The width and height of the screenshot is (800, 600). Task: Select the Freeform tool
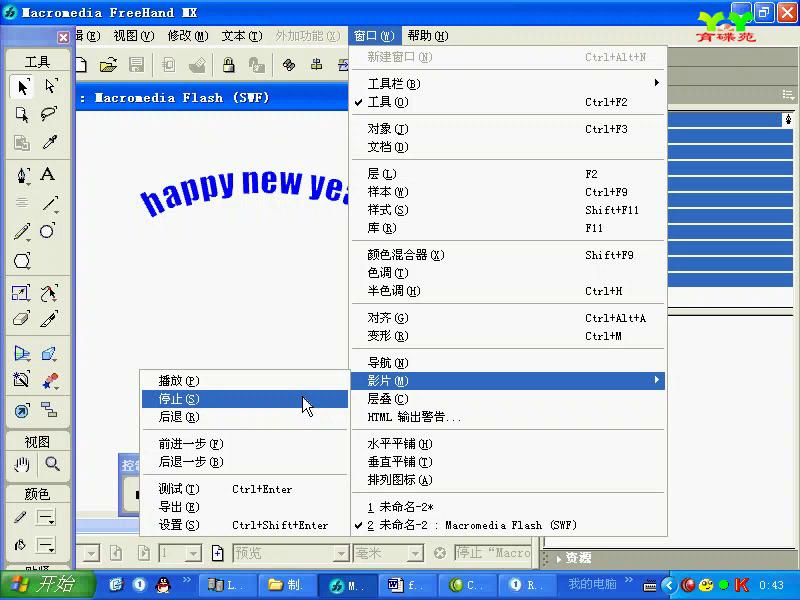(x=49, y=293)
